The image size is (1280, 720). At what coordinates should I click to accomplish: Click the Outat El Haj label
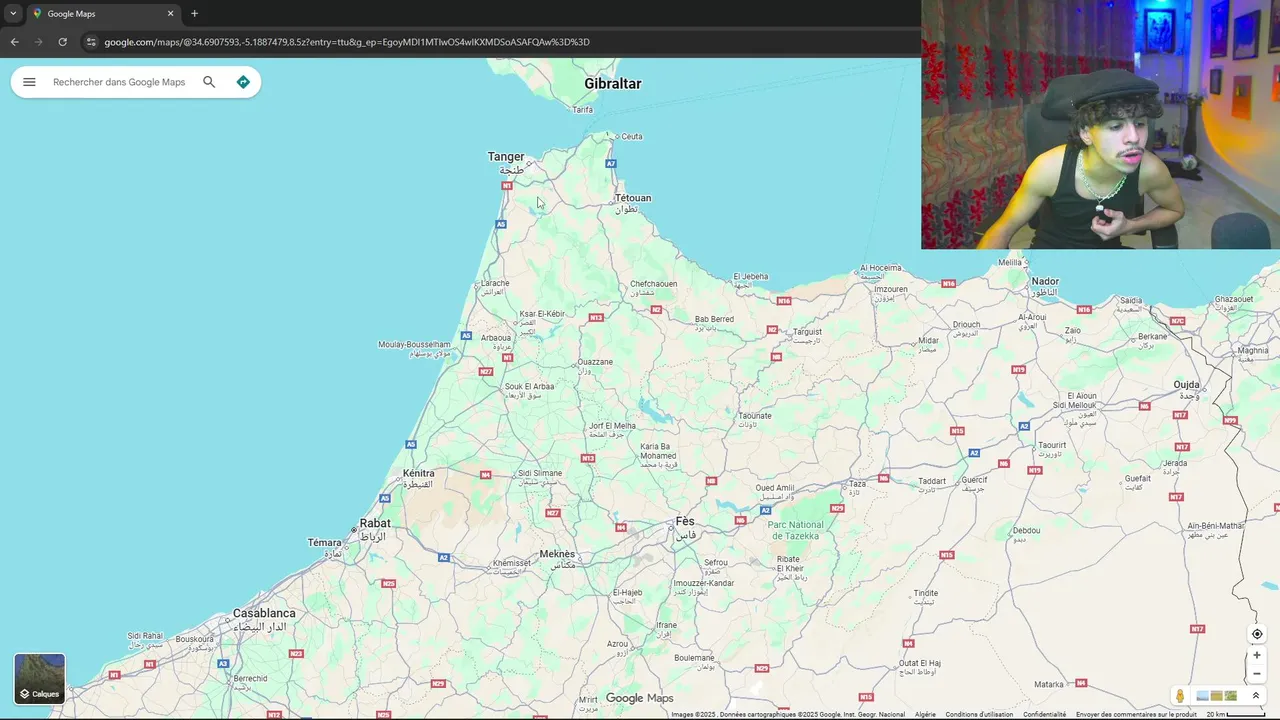pyautogui.click(x=920, y=663)
